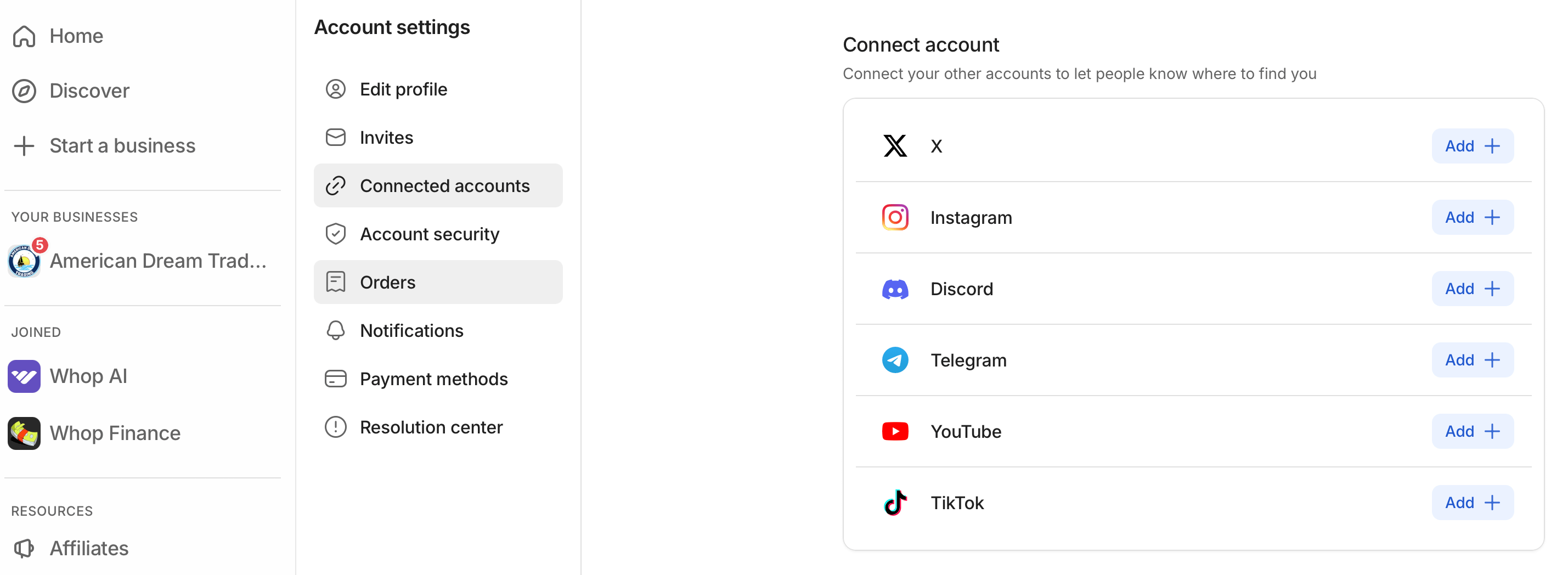Click the Resolution center alert icon
Screen dimensions: 1568x575
pyautogui.click(x=335, y=427)
